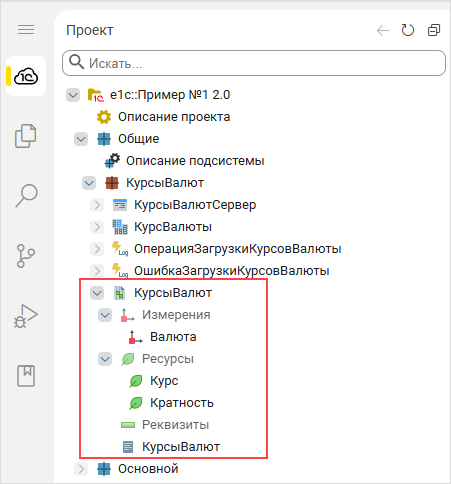Click the document icon of last КурсыВалют

128,447
